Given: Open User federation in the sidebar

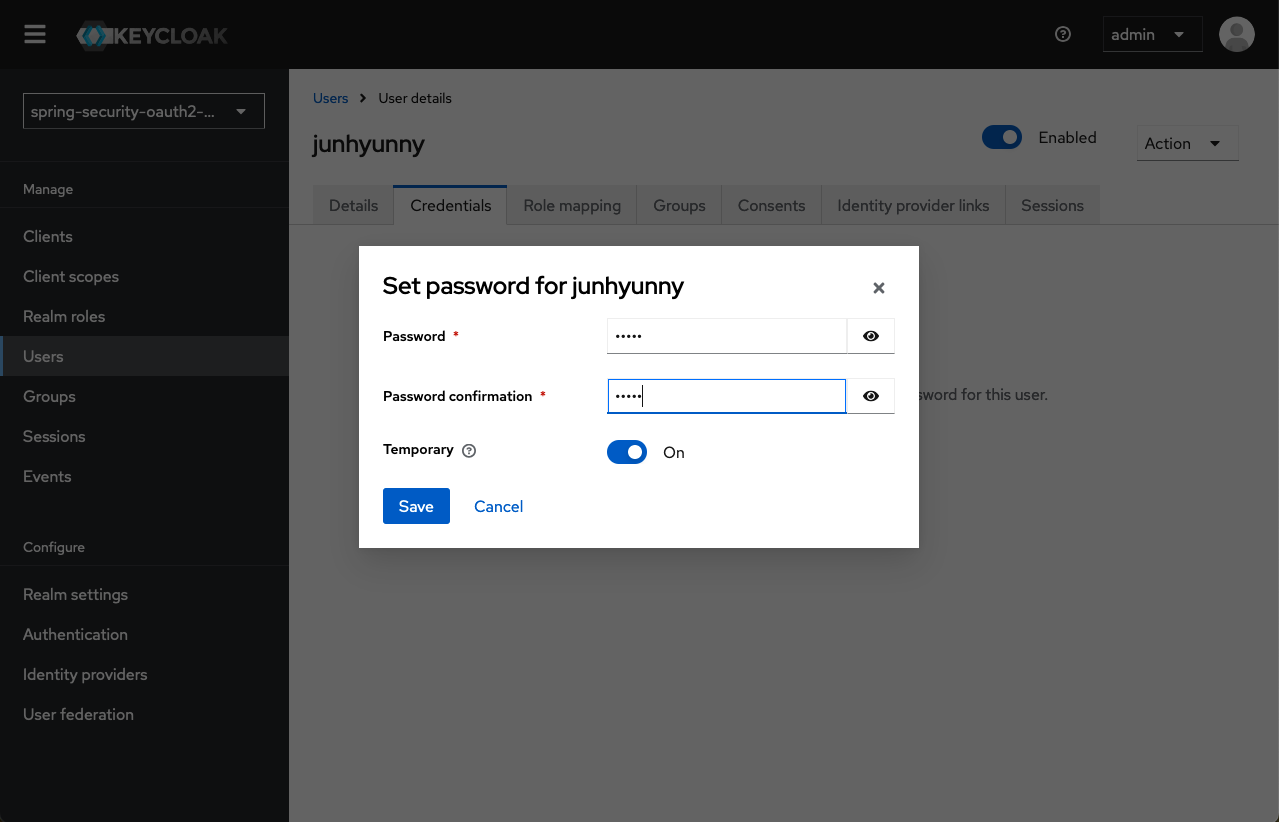Looking at the screenshot, I should click(x=144, y=714).
